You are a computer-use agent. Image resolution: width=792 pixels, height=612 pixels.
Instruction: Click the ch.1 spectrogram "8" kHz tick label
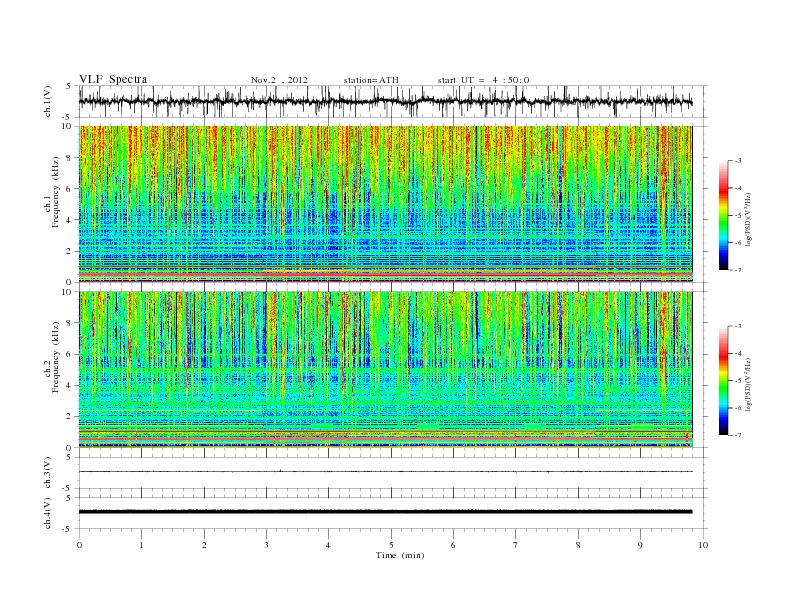click(69, 158)
